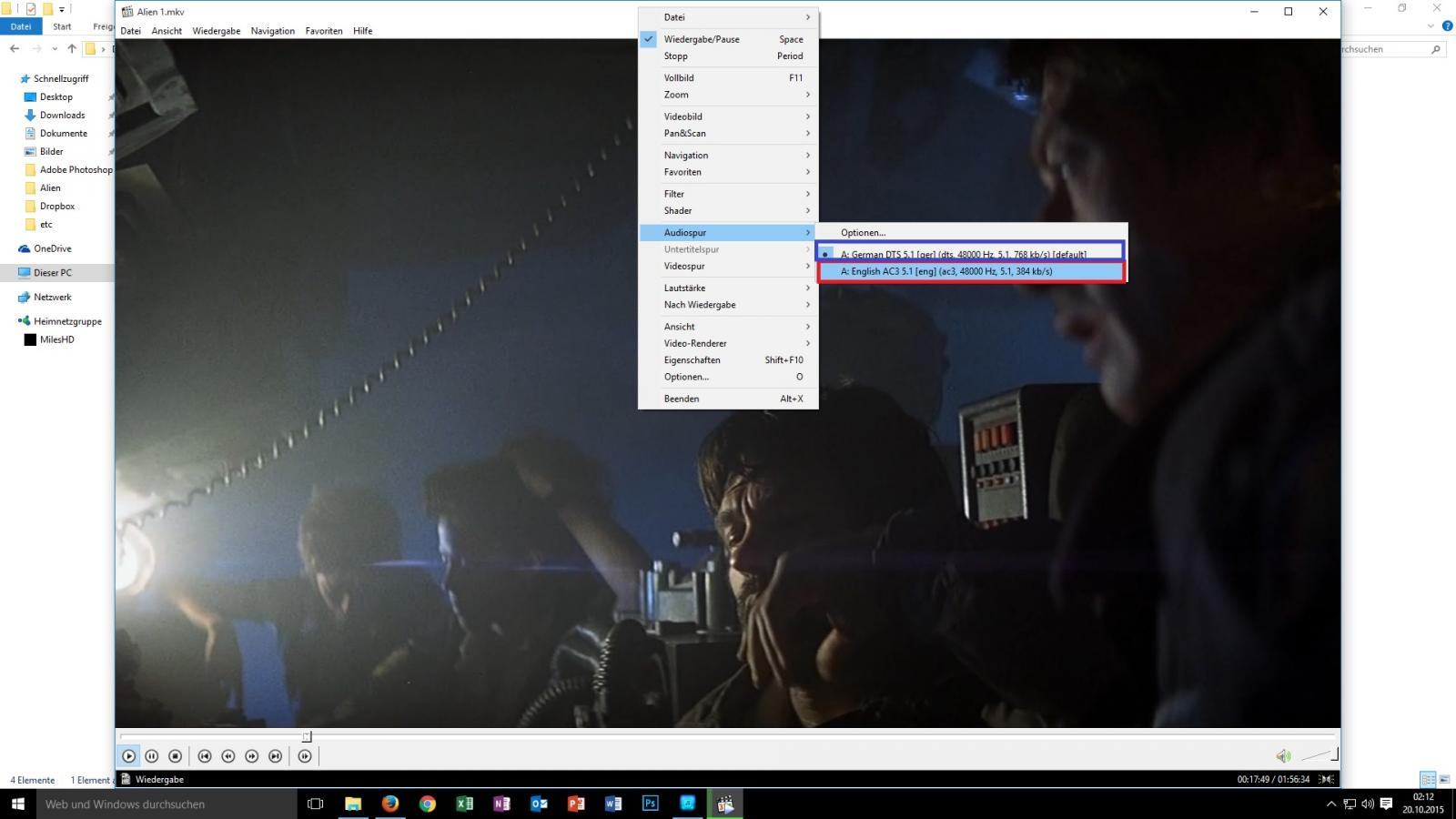Switch Explorer to large thumbnails view icon
This screenshot has width=1456, height=819.
(1445, 779)
